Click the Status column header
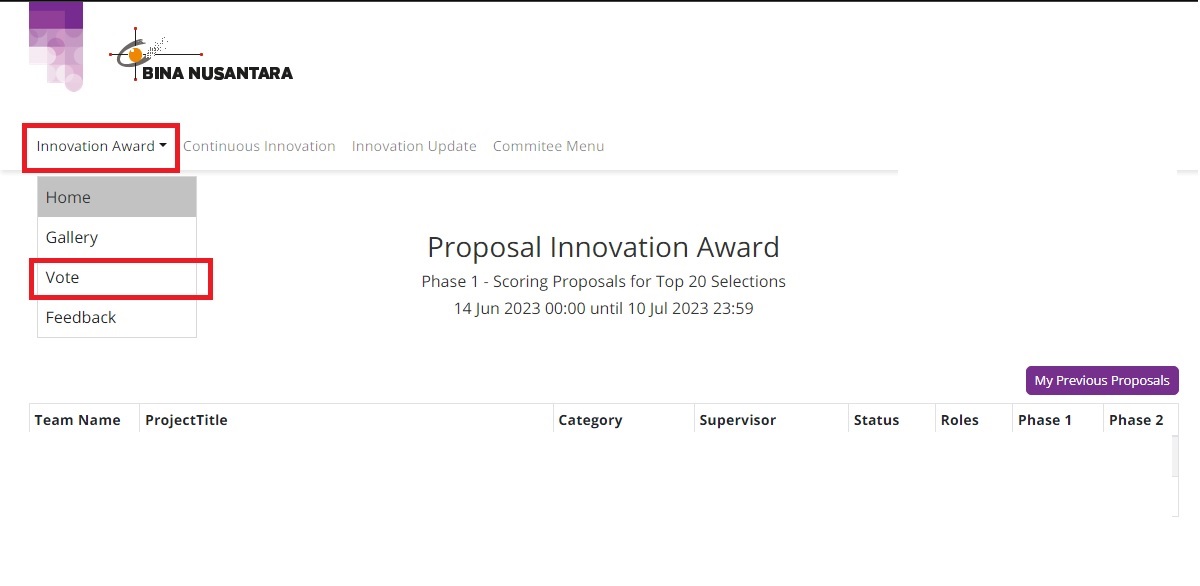Viewport: 1200px width, 586px height. (x=876, y=420)
